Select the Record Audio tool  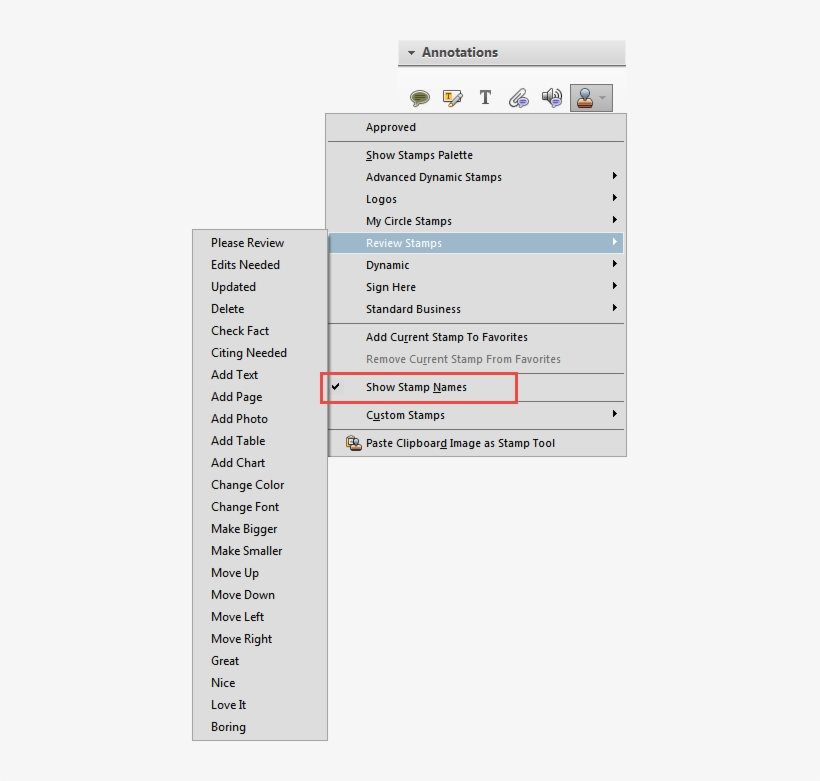coord(551,97)
